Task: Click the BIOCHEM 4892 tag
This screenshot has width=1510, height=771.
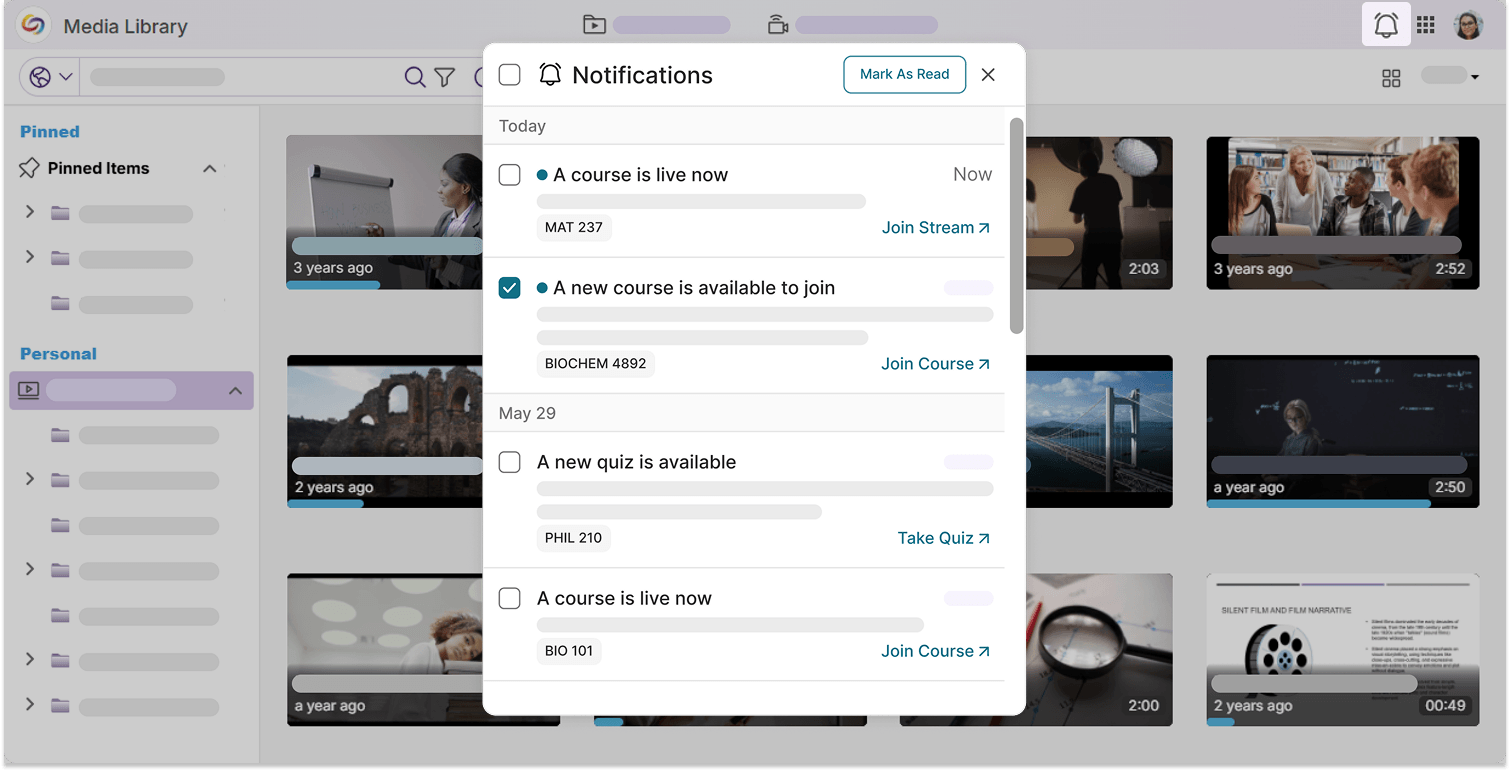Action: point(596,363)
